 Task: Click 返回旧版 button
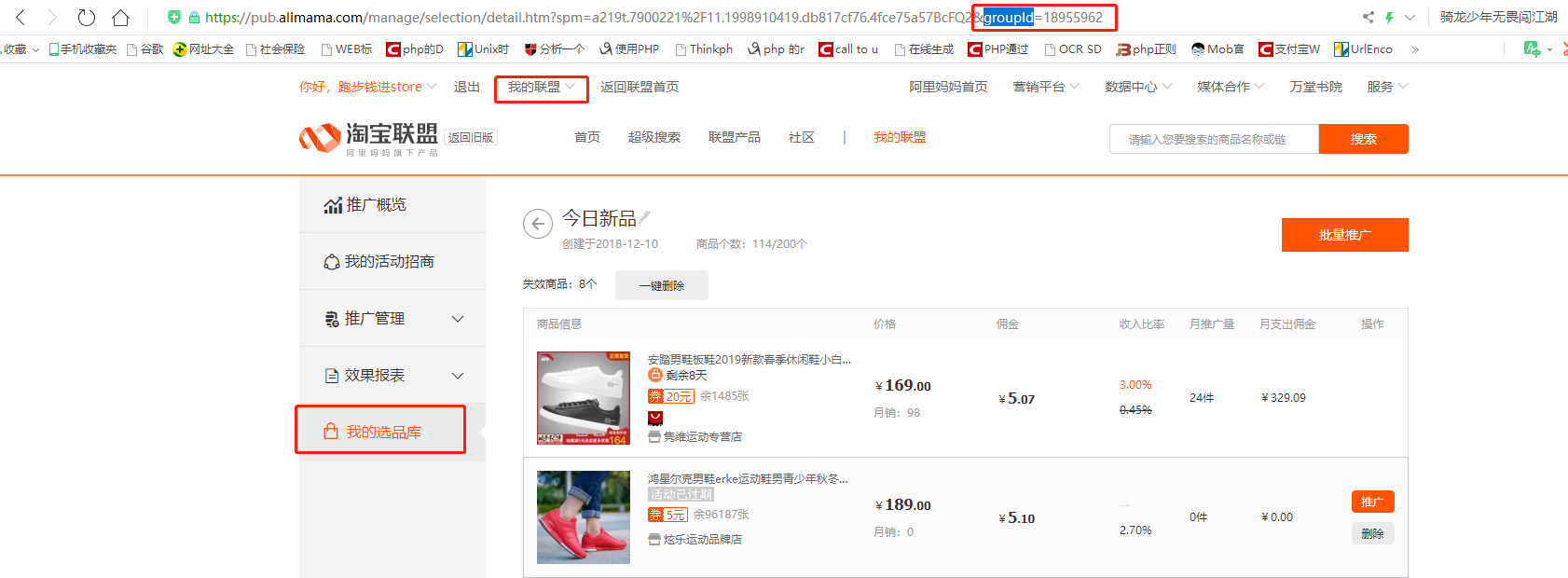pos(471,137)
